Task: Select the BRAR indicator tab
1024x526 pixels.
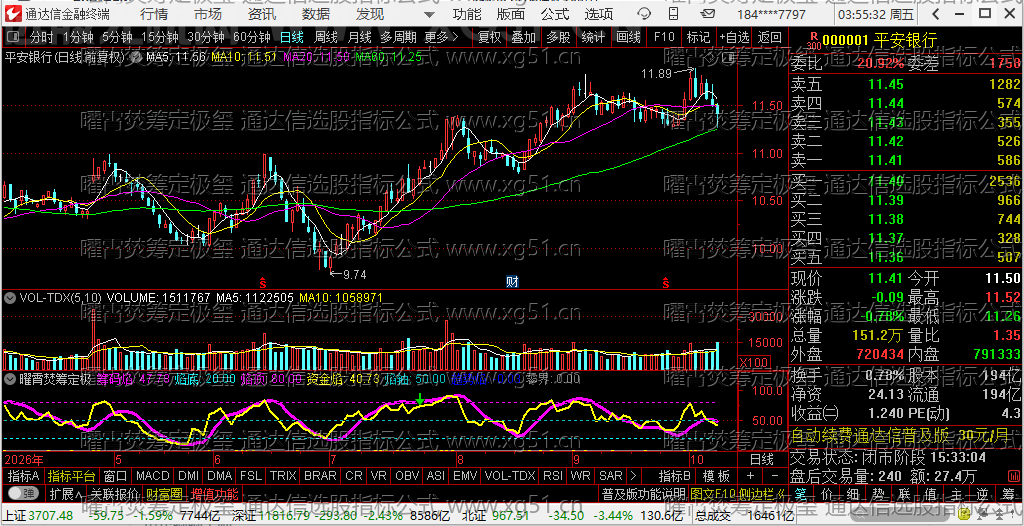Action: pos(320,476)
